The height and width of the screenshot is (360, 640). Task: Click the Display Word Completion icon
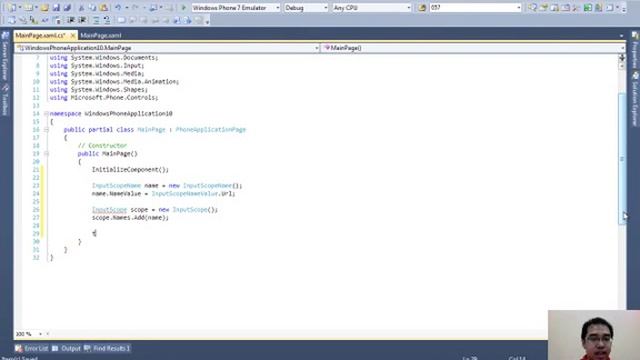44,20
